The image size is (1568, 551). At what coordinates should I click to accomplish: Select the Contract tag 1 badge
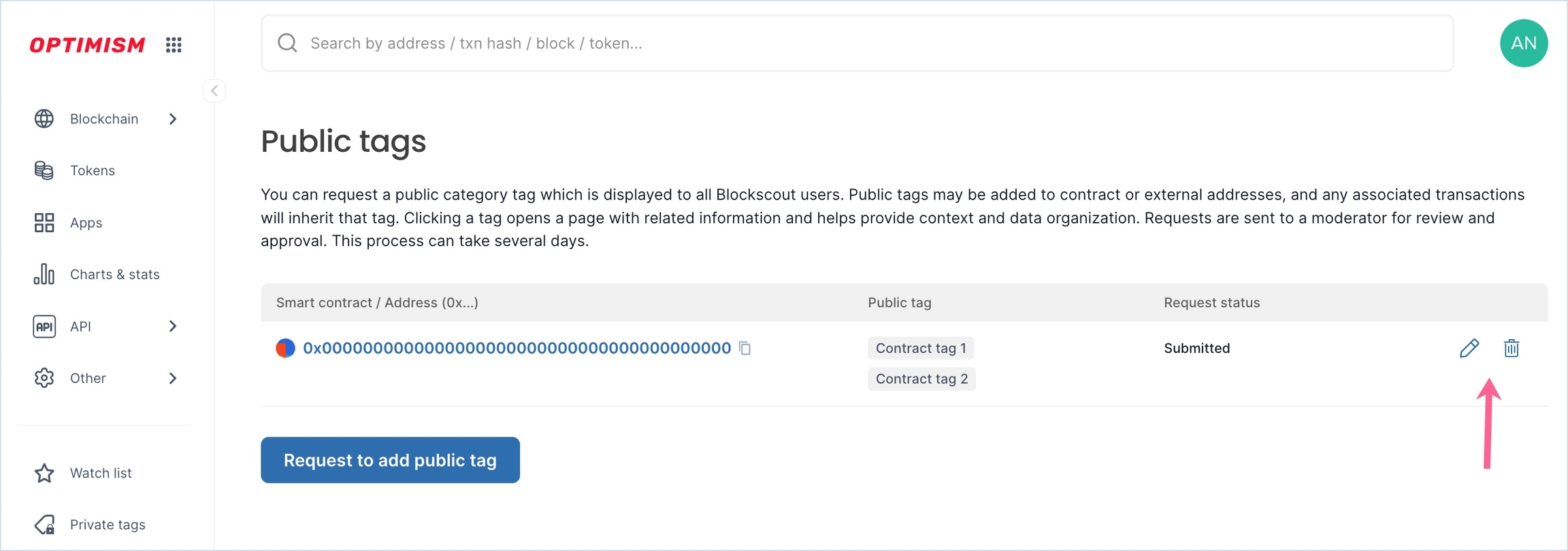click(921, 348)
